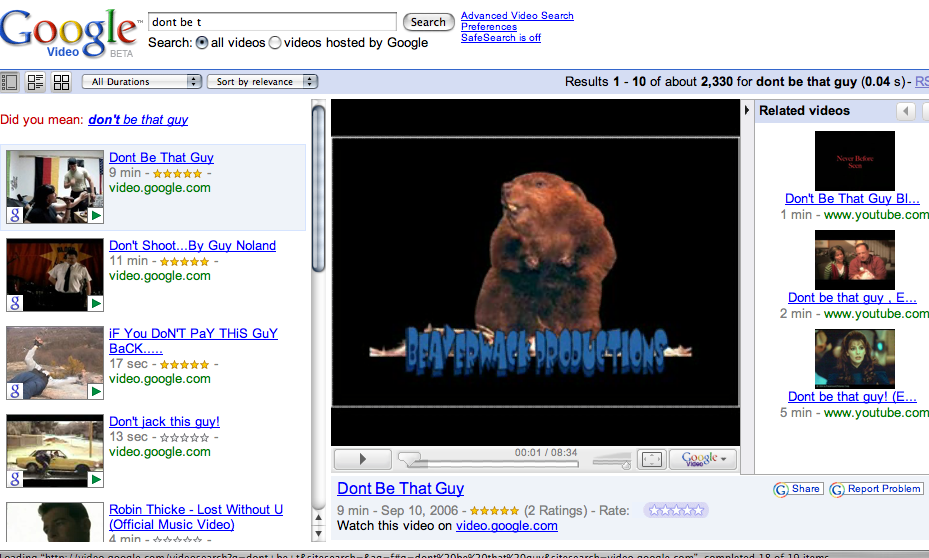Screen dimensions: 929x558
Task: Click the Report Problem button
Action: (884, 489)
